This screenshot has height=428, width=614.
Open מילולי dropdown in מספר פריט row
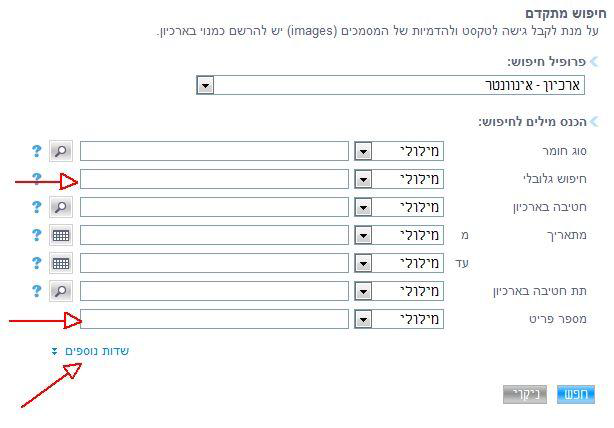coord(363,319)
